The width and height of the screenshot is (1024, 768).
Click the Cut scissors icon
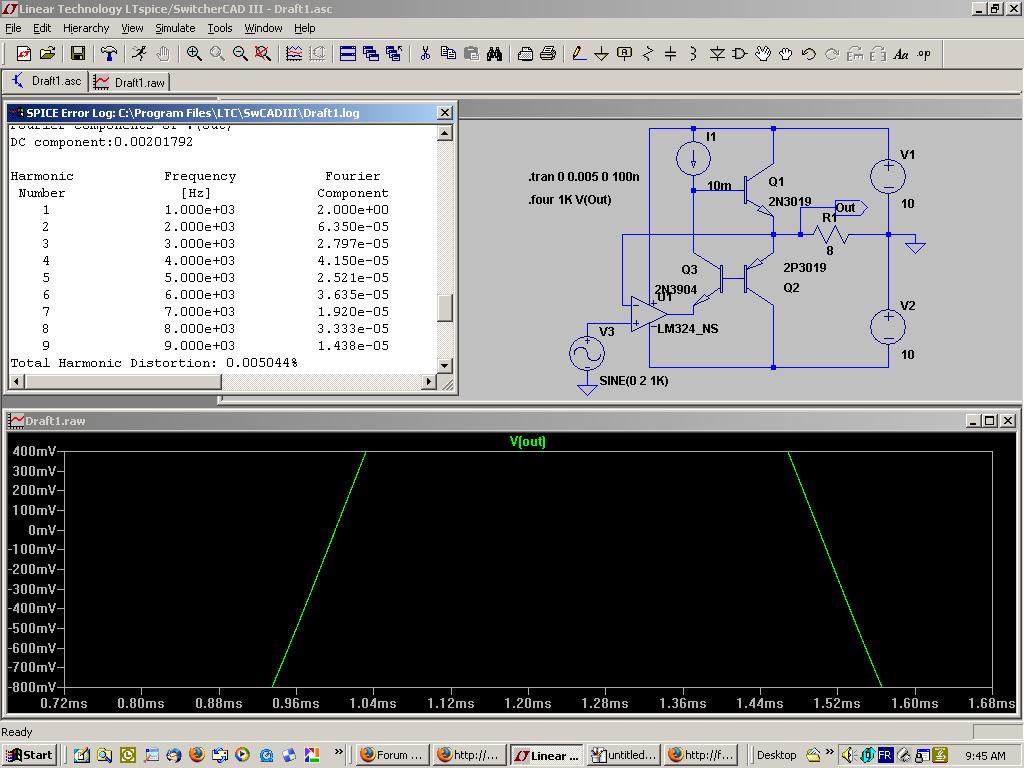tap(425, 54)
